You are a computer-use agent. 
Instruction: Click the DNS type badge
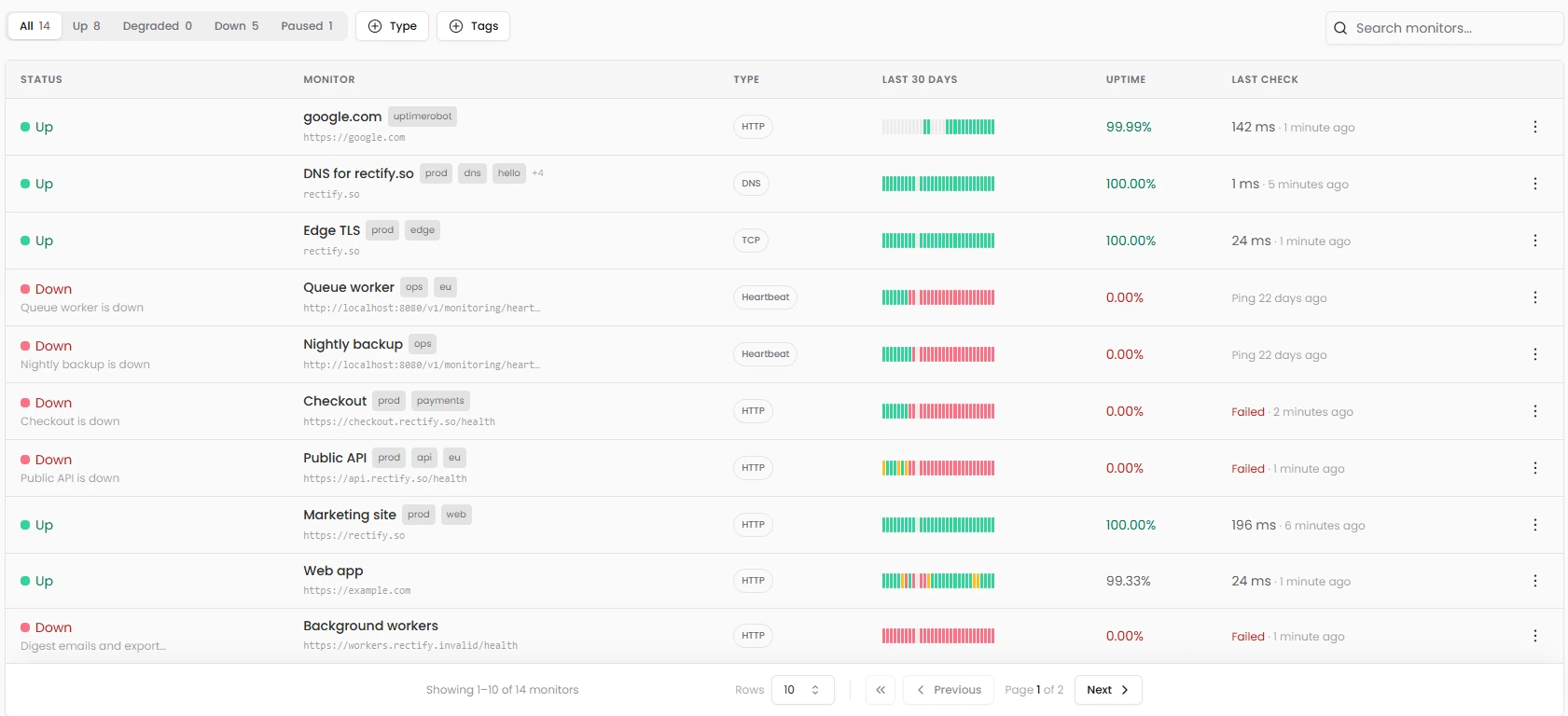click(751, 184)
